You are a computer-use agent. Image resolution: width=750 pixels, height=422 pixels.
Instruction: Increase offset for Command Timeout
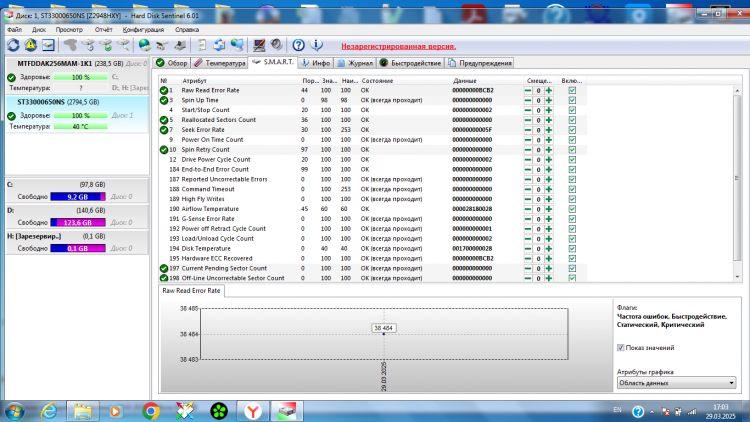click(x=549, y=189)
